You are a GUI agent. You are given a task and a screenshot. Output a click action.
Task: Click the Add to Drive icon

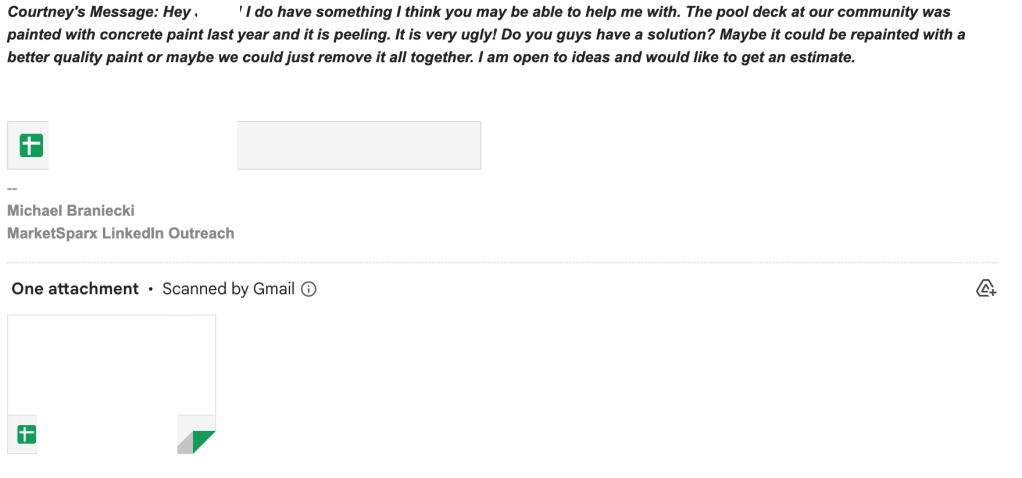986,289
